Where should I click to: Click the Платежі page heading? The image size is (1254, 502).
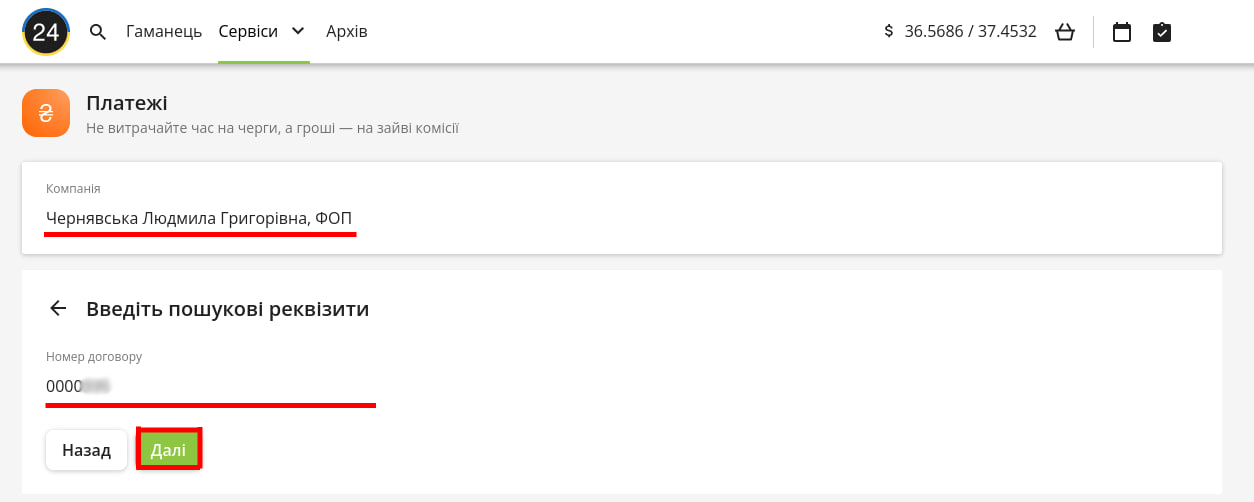click(127, 103)
